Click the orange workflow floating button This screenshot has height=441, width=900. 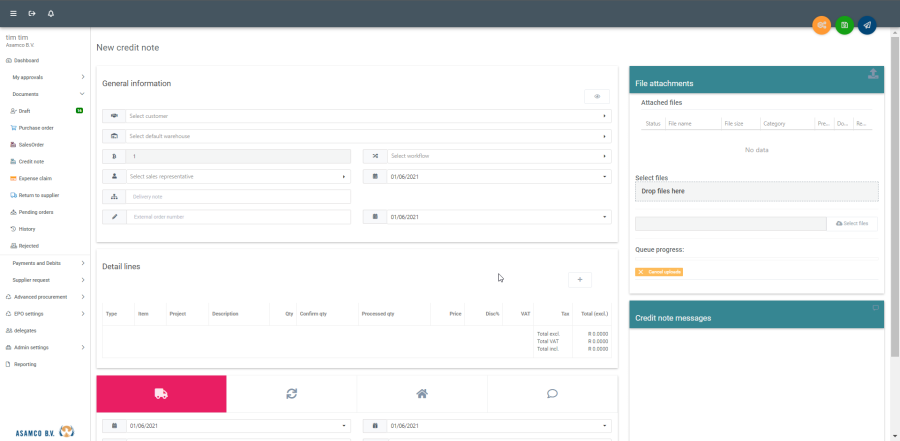pos(821,25)
